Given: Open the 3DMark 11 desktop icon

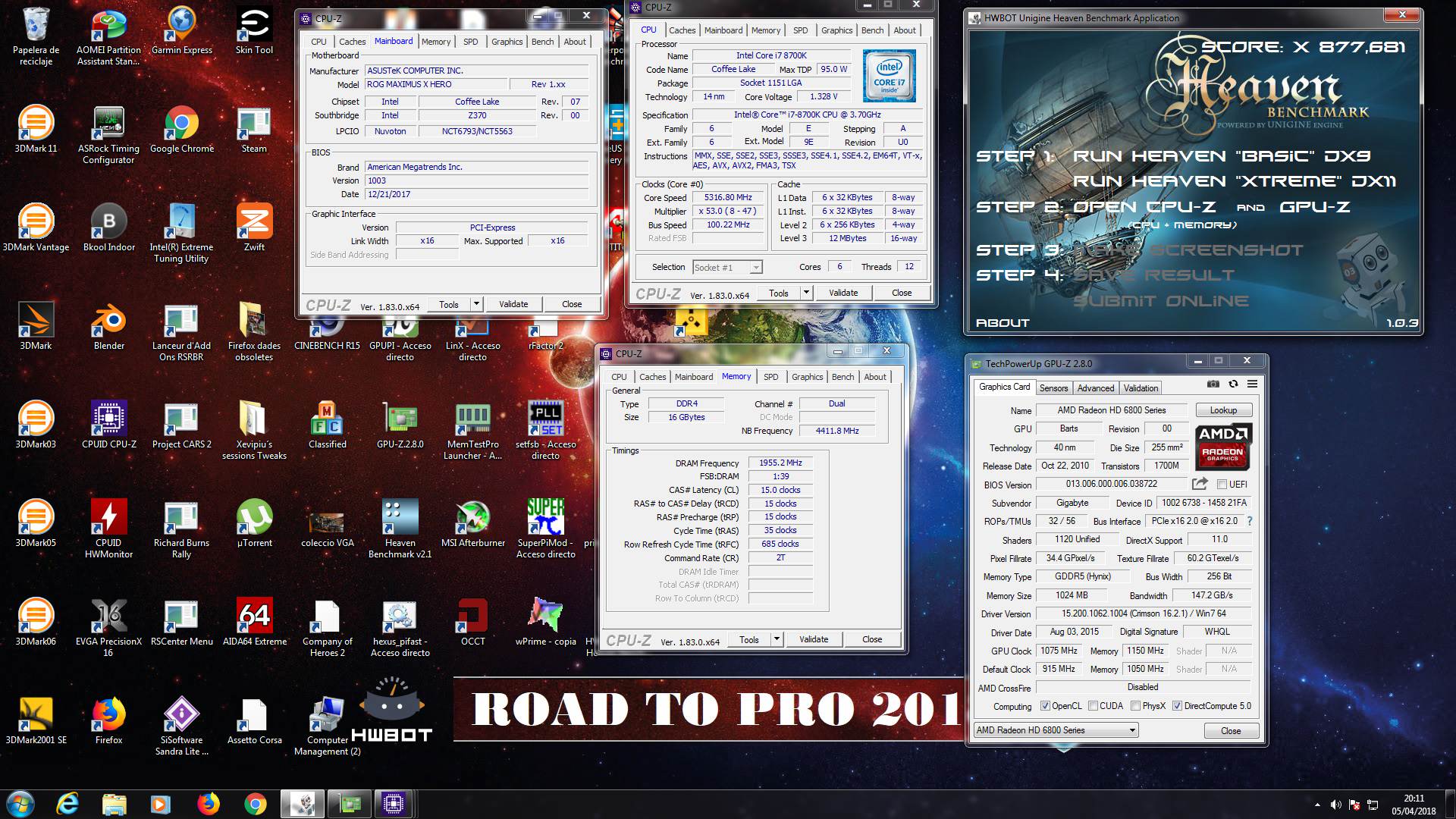Looking at the screenshot, I should click(x=36, y=129).
